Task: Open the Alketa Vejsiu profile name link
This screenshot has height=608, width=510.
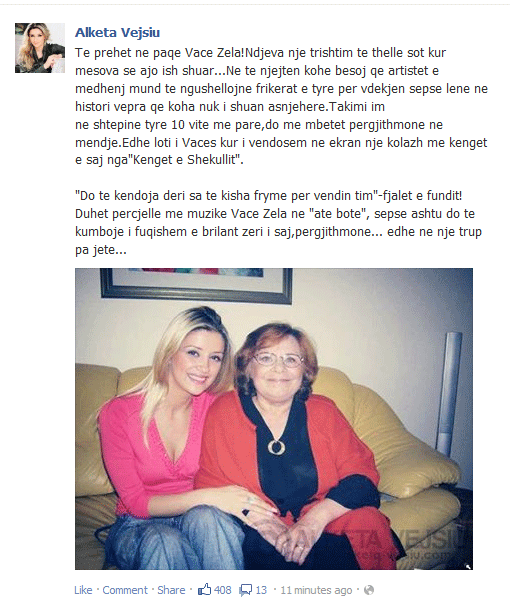Action: [118, 33]
